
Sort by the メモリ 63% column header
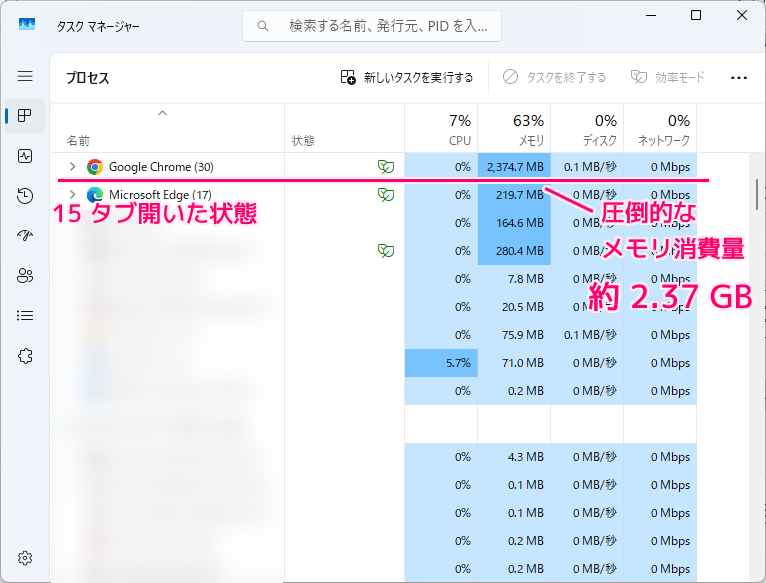point(514,129)
